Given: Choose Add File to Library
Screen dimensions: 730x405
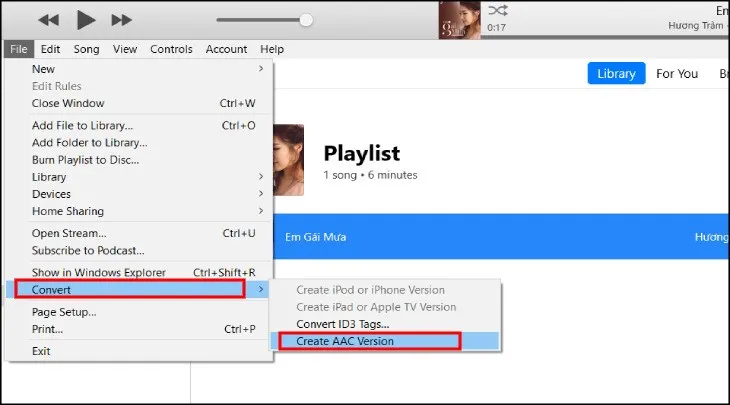Looking at the screenshot, I should (82, 126).
